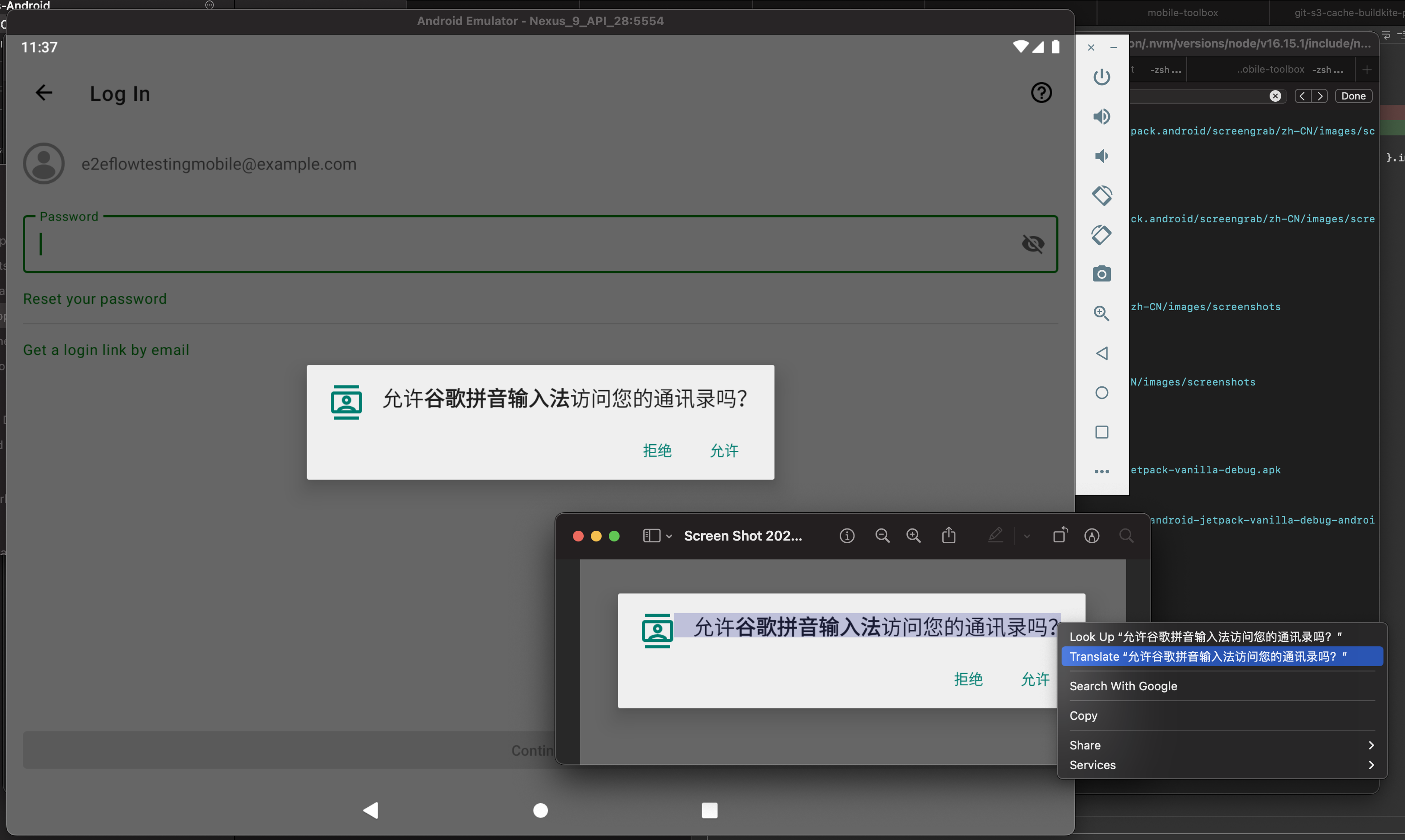
Task: Tap the 允许 allow button in dialog
Action: (x=724, y=450)
